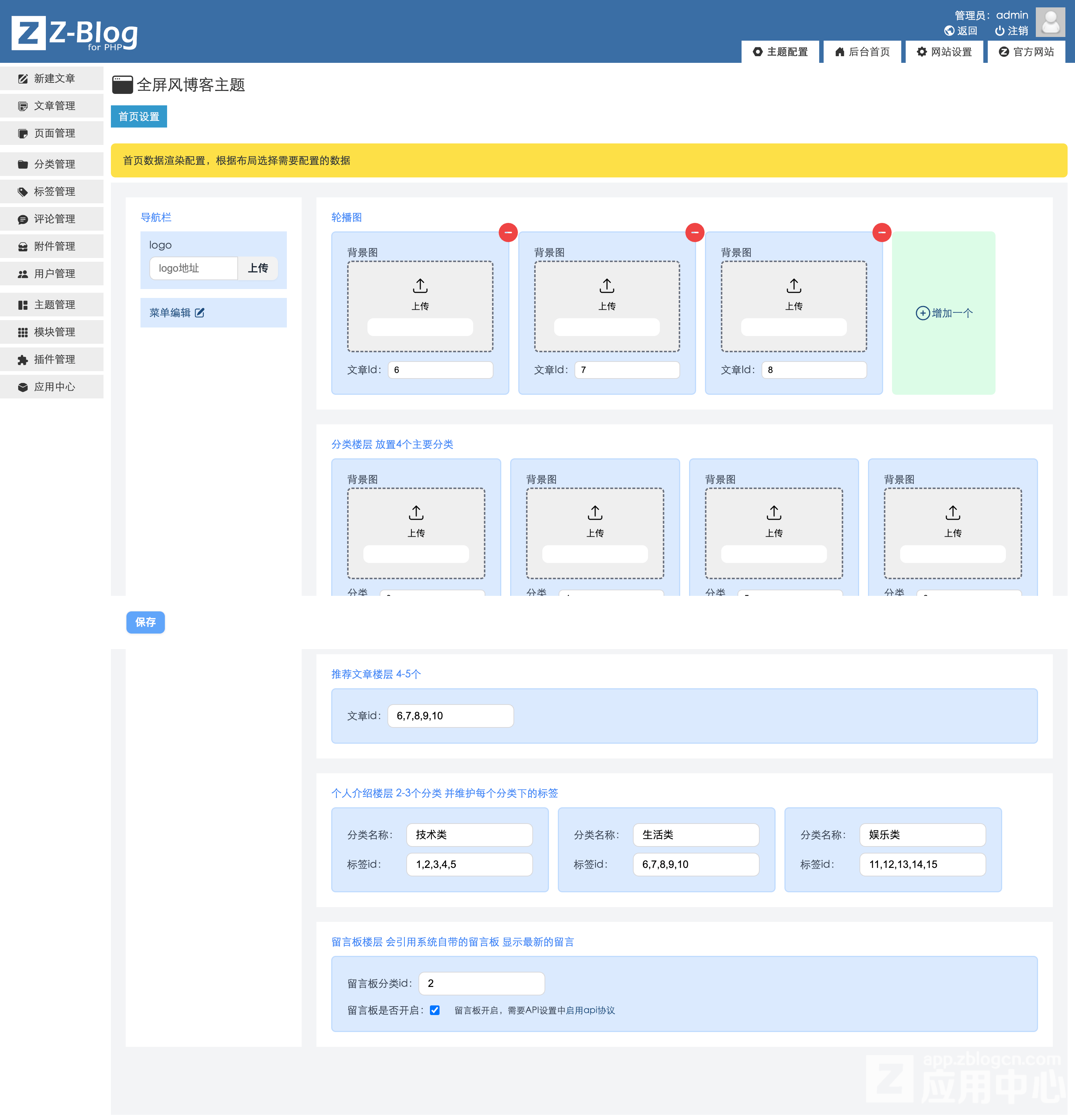Click the admin avatar icon
Screen dimensions: 1075x1120
[x=1051, y=22]
